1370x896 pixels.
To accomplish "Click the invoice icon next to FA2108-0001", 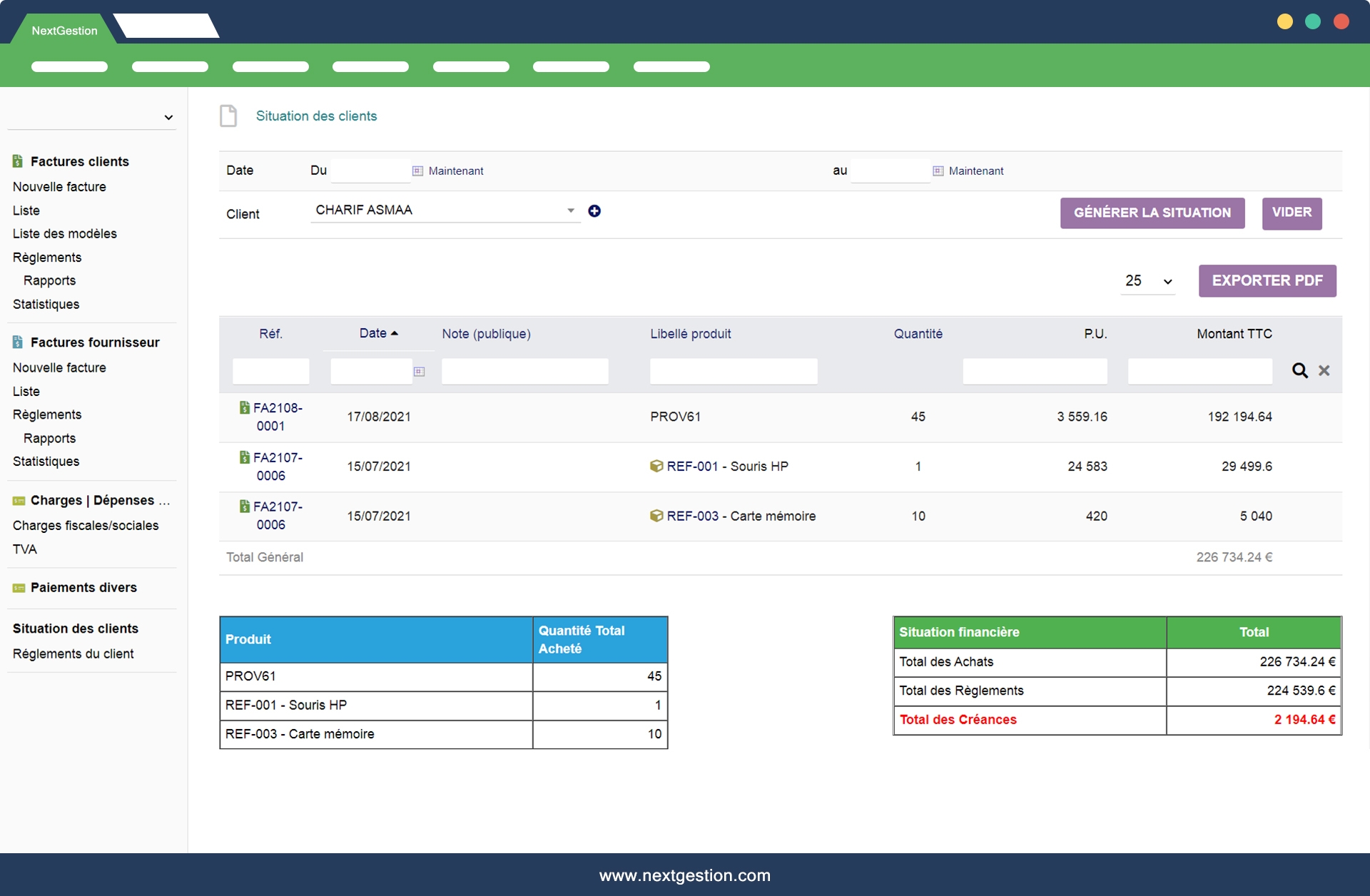I will point(244,407).
